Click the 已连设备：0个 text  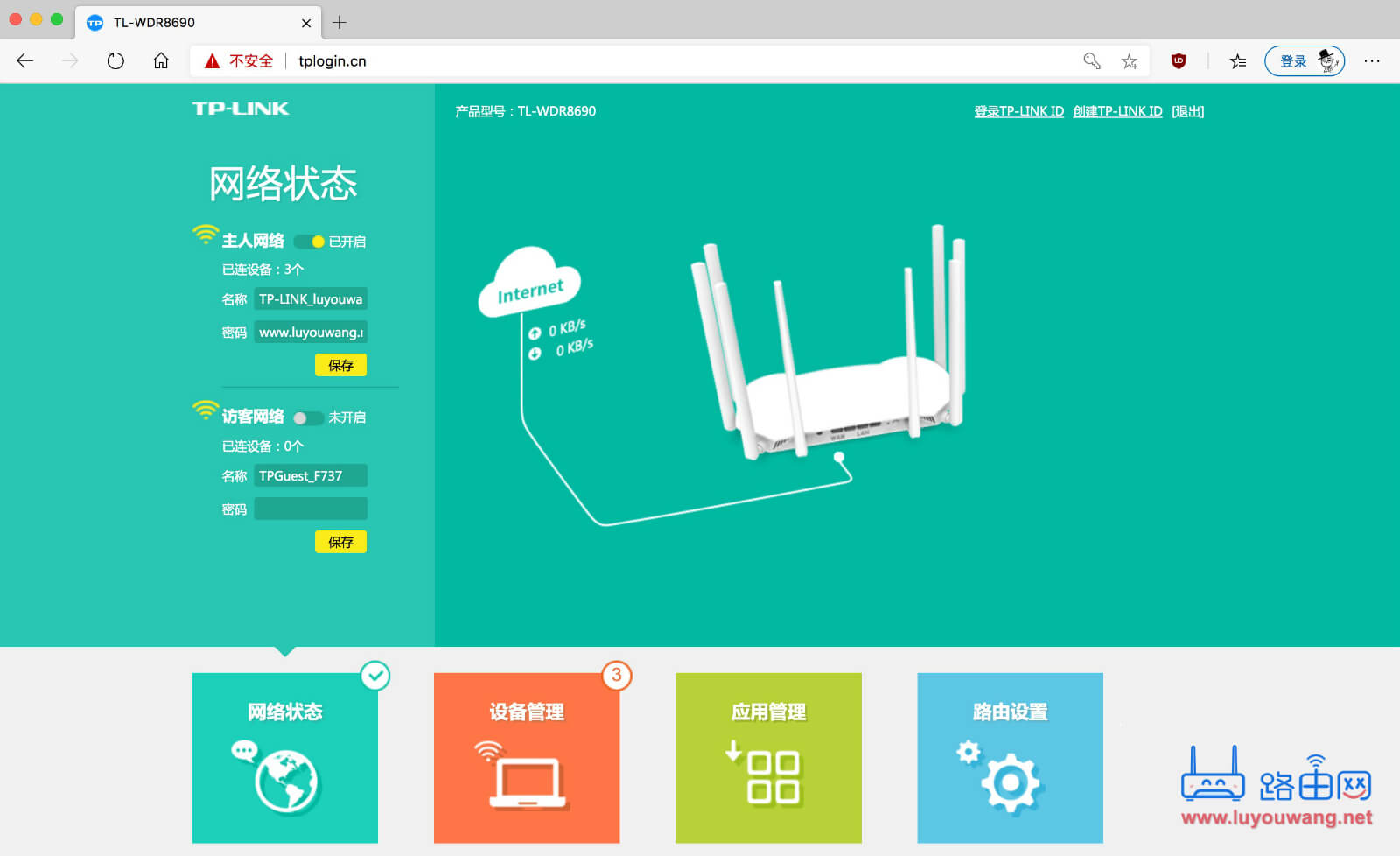pos(262,446)
